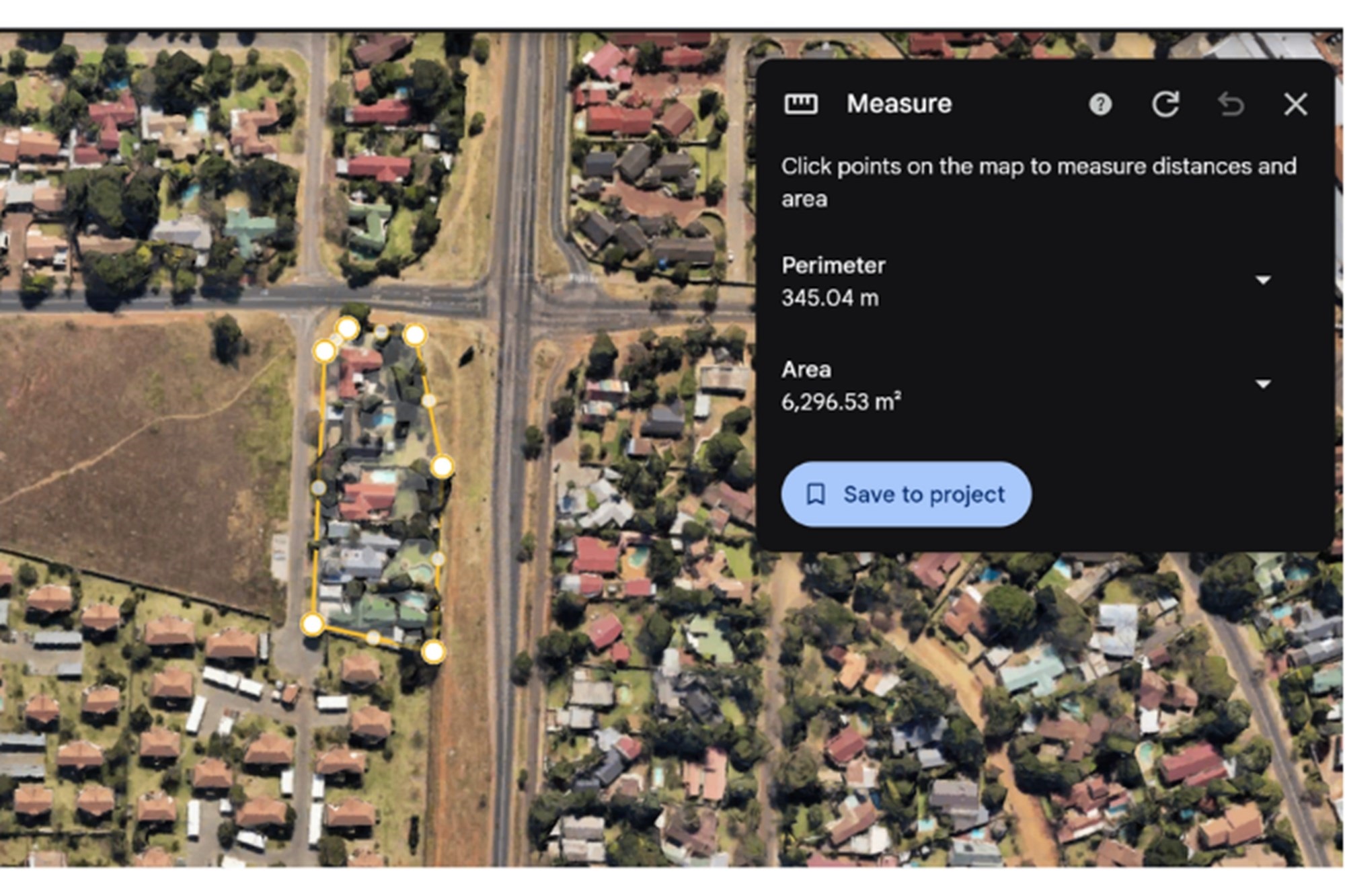
Task: Select the polygon's northeast corner vertex
Action: click(415, 334)
